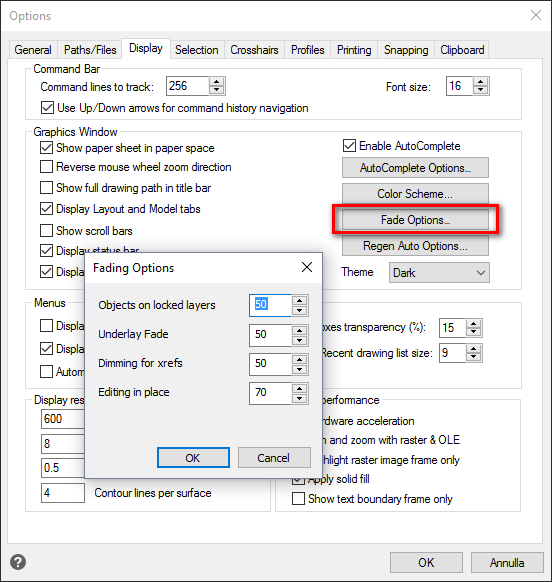Decrease the Font size spinner
This screenshot has width=552, height=582.
coord(481,90)
